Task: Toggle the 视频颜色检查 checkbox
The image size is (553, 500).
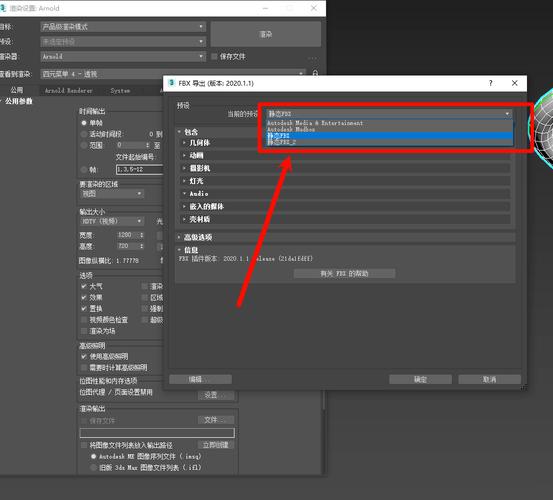Action: [x=84, y=319]
